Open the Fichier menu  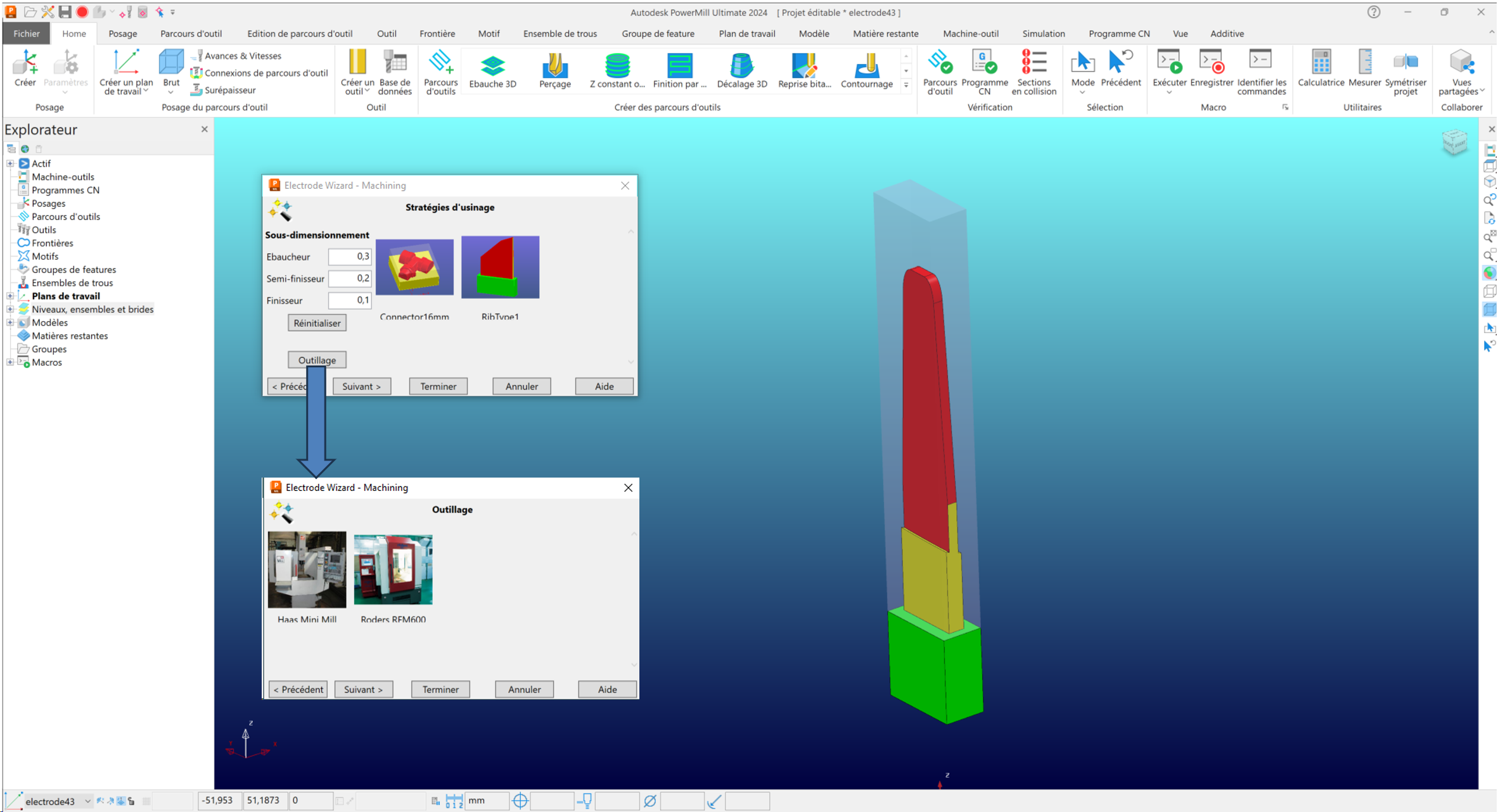coord(26,34)
